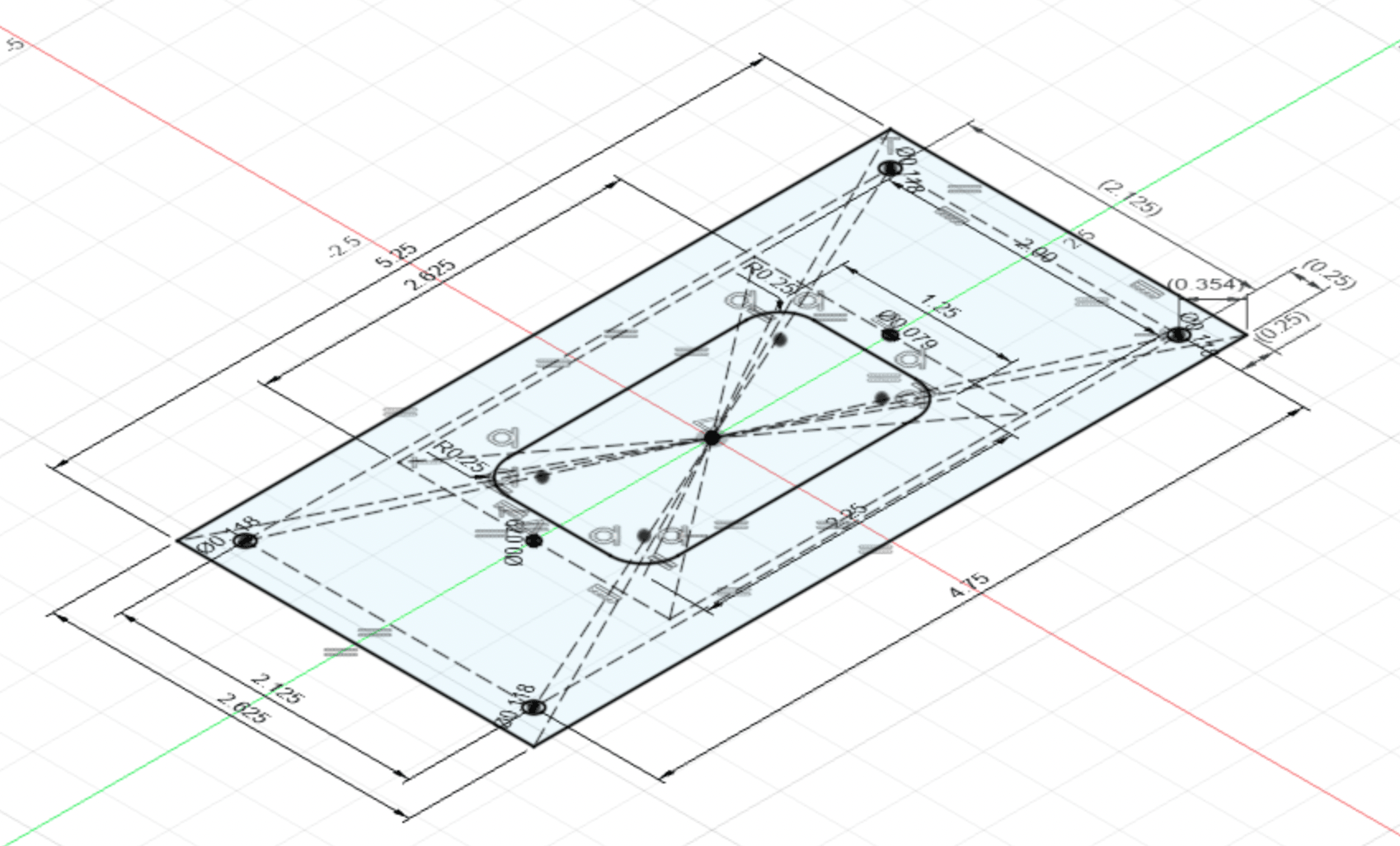The width and height of the screenshot is (1400, 846).
Task: Select the Ø0.079 label beside 1.25
Action: tap(906, 329)
